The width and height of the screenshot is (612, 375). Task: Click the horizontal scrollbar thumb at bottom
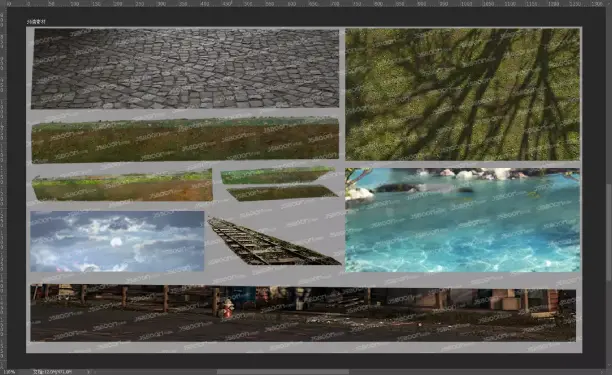click(x=283, y=372)
